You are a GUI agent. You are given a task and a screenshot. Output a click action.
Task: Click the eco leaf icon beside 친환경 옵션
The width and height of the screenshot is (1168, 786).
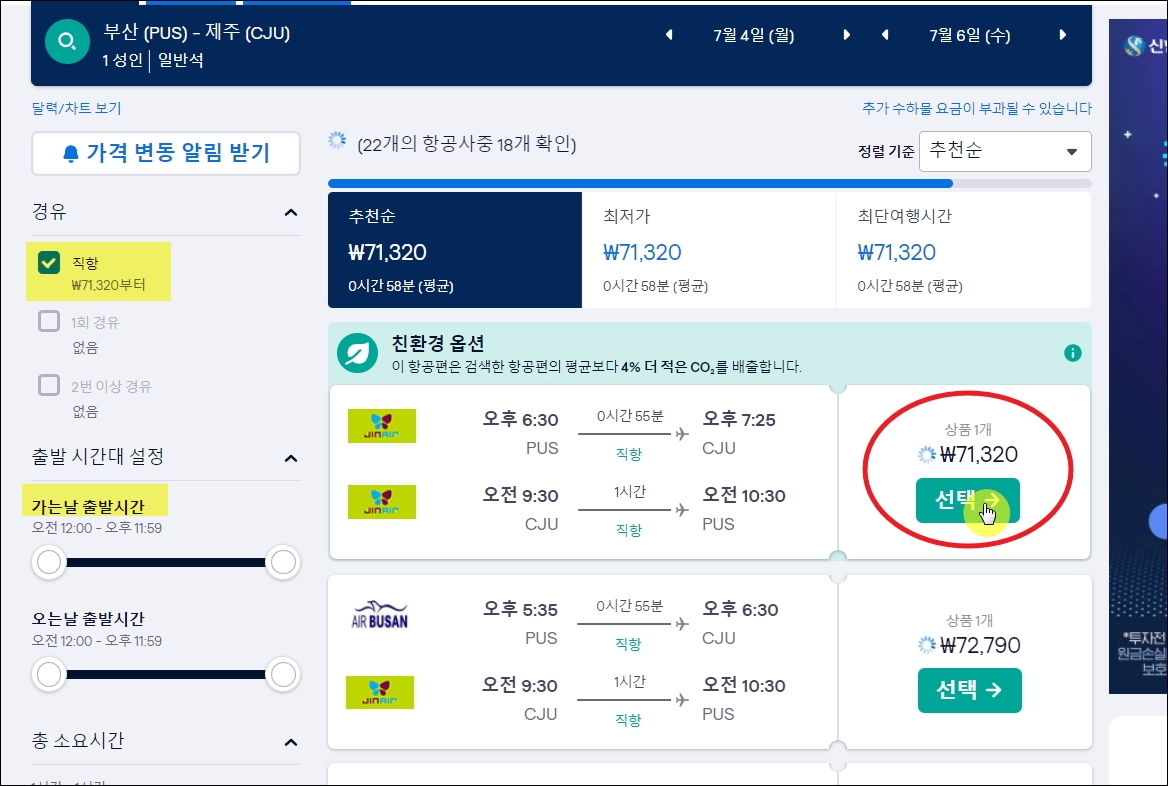[x=358, y=353]
